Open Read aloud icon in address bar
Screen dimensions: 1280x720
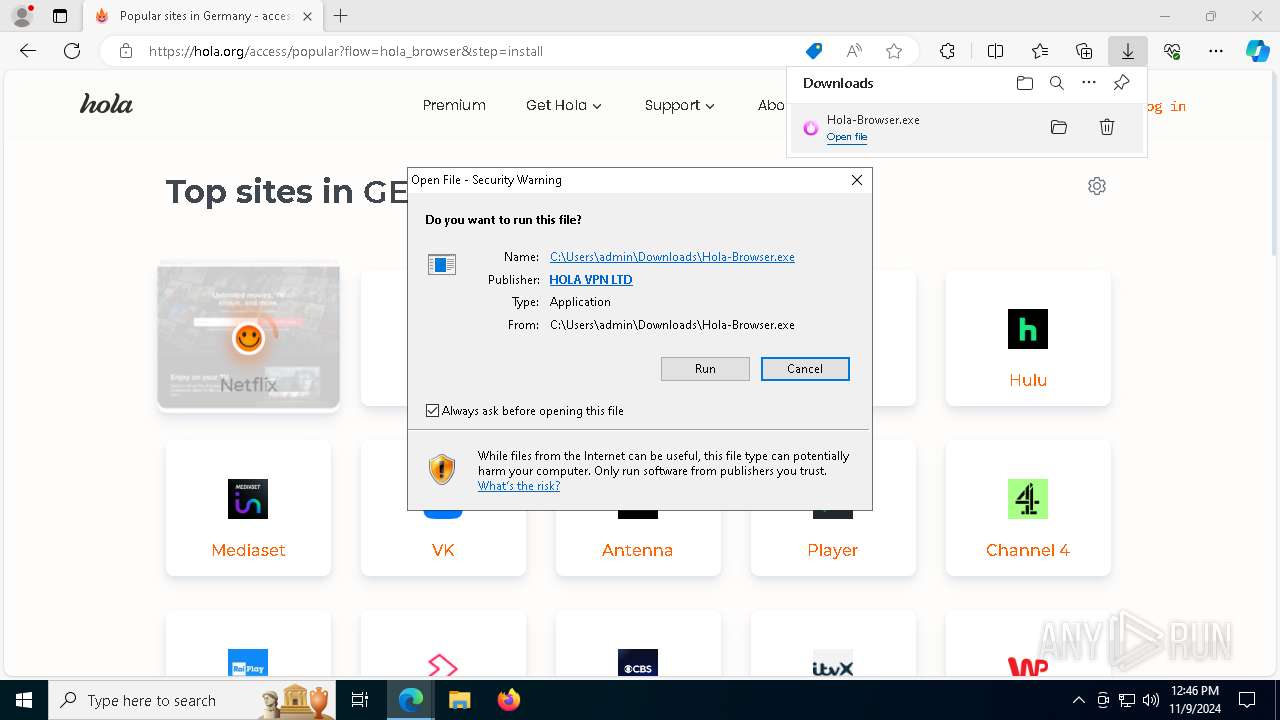pos(854,51)
